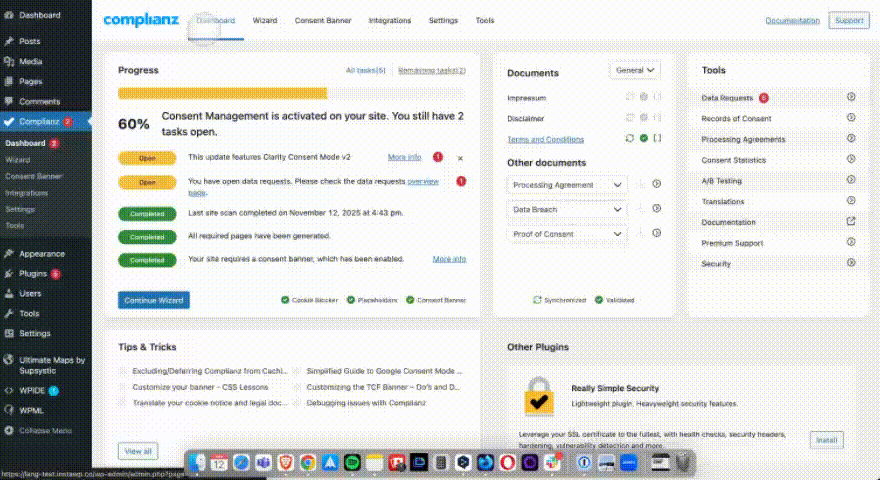Open arrow icon beside Data Breach dropdown

(x=656, y=209)
